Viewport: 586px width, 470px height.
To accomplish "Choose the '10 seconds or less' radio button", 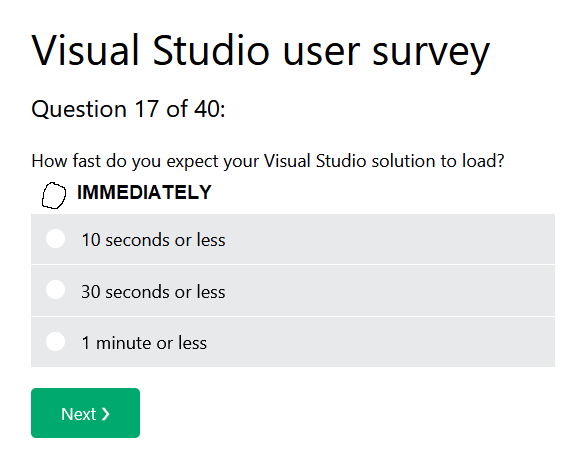I will (55, 238).
